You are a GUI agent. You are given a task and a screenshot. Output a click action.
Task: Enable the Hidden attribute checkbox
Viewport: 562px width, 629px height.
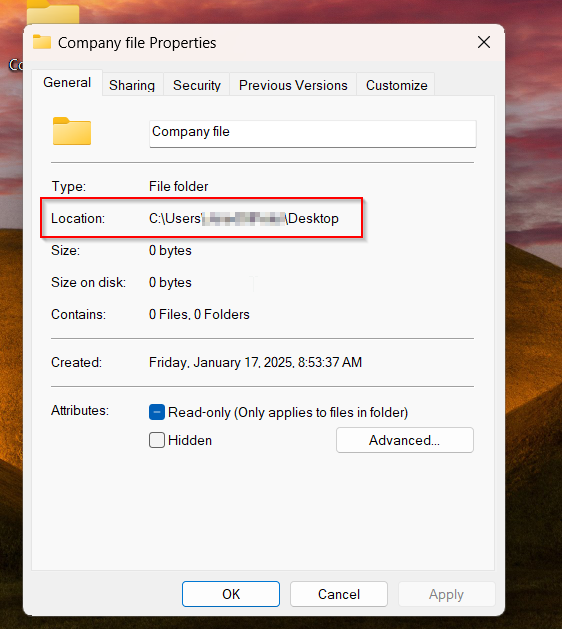tap(157, 440)
